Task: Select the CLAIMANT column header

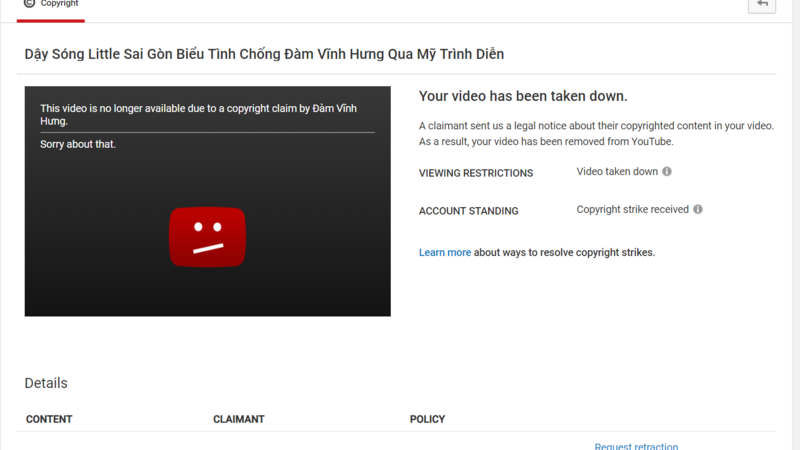Action: click(239, 419)
